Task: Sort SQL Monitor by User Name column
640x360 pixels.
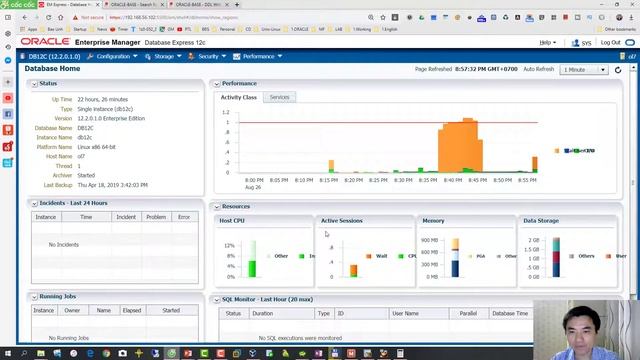Action: pyautogui.click(x=419, y=313)
